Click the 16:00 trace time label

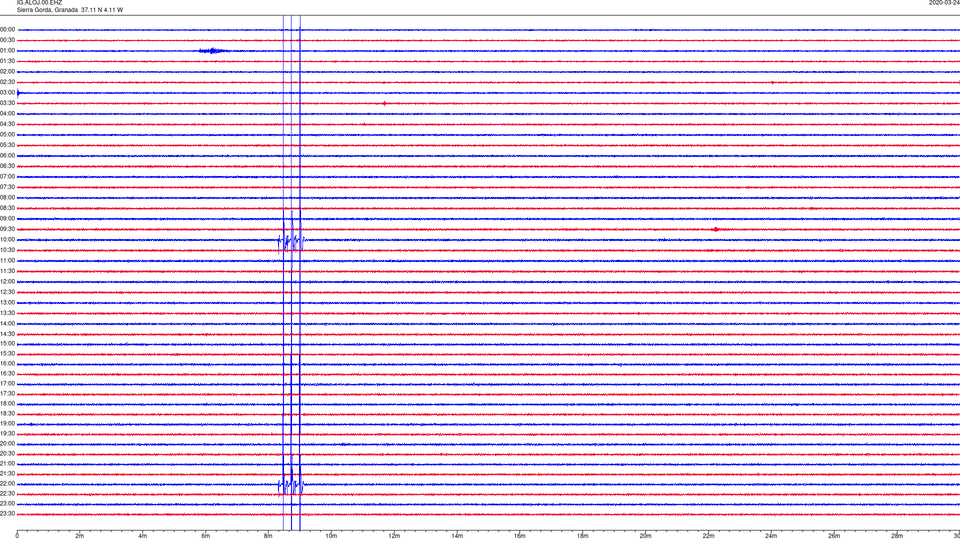(x=7, y=364)
